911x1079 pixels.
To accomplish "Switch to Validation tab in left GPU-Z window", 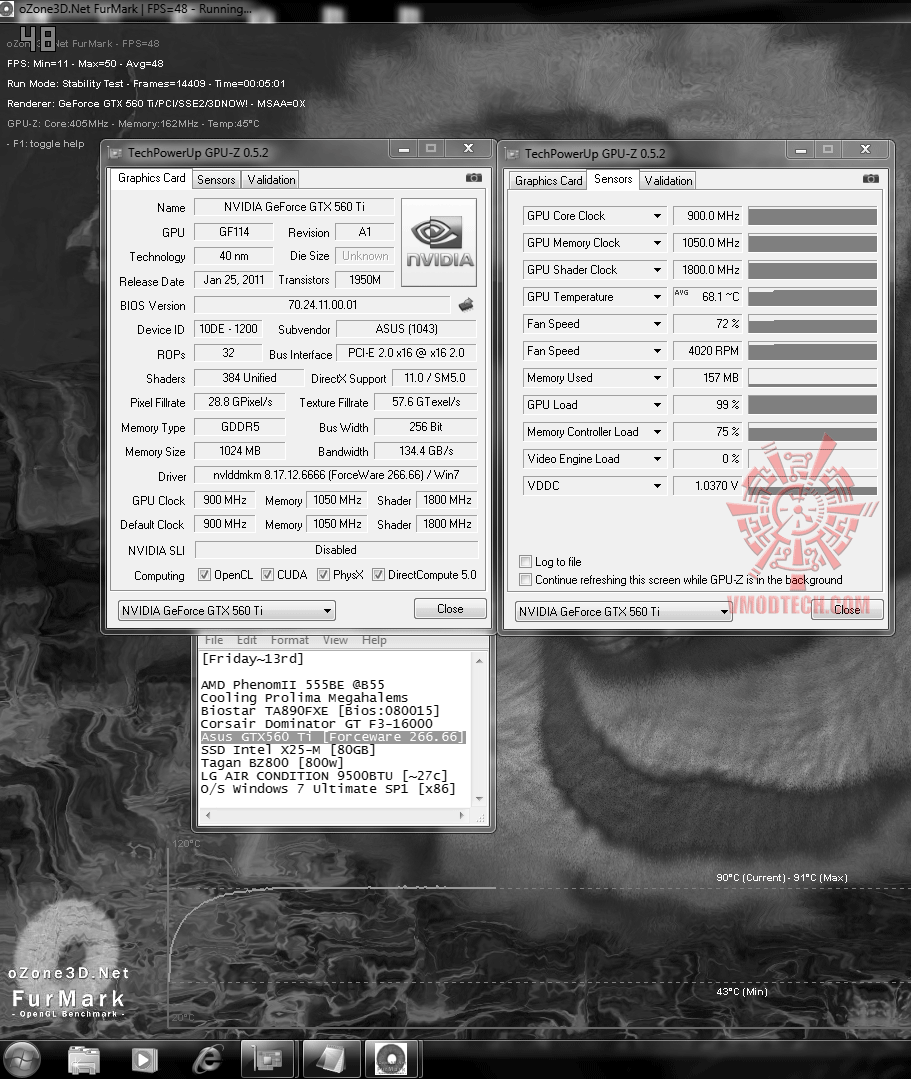I will pos(271,180).
